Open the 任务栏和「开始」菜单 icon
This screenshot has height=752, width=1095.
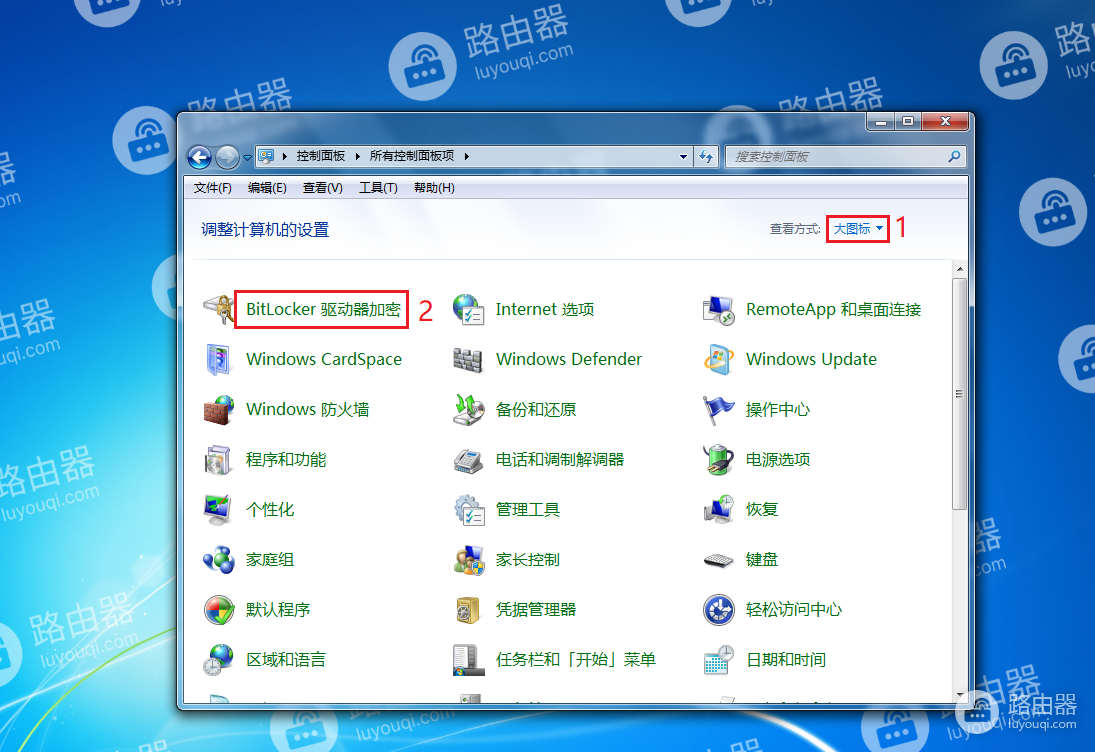468,660
